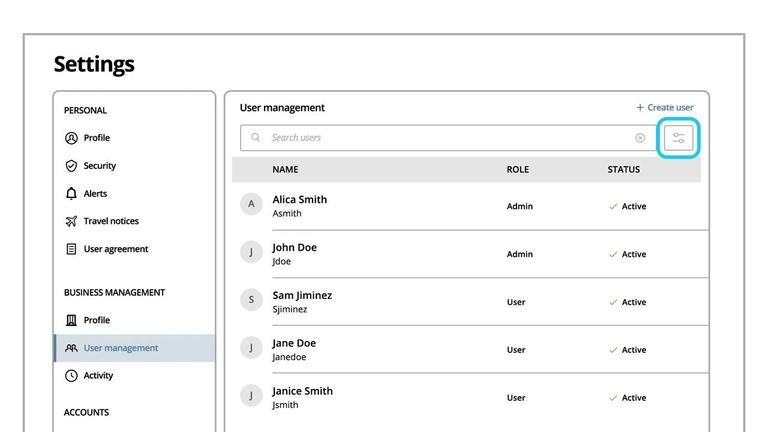Open the Activity section
Viewport: 768px width, 432px height.
[x=98, y=376]
